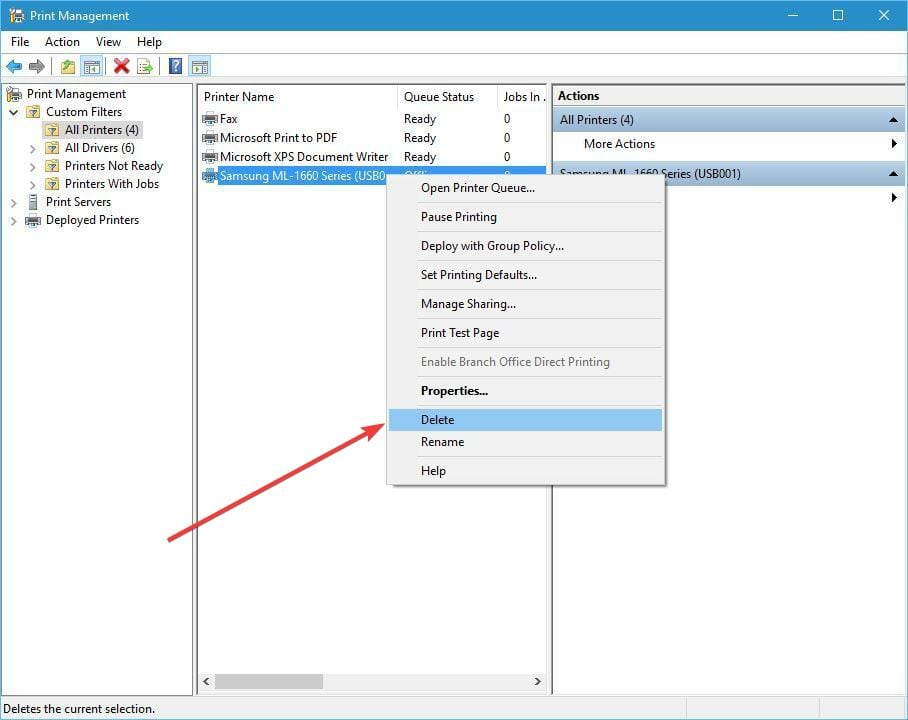Open Properties... from the context menu
Viewport: 908px width, 720px height.
click(525, 390)
